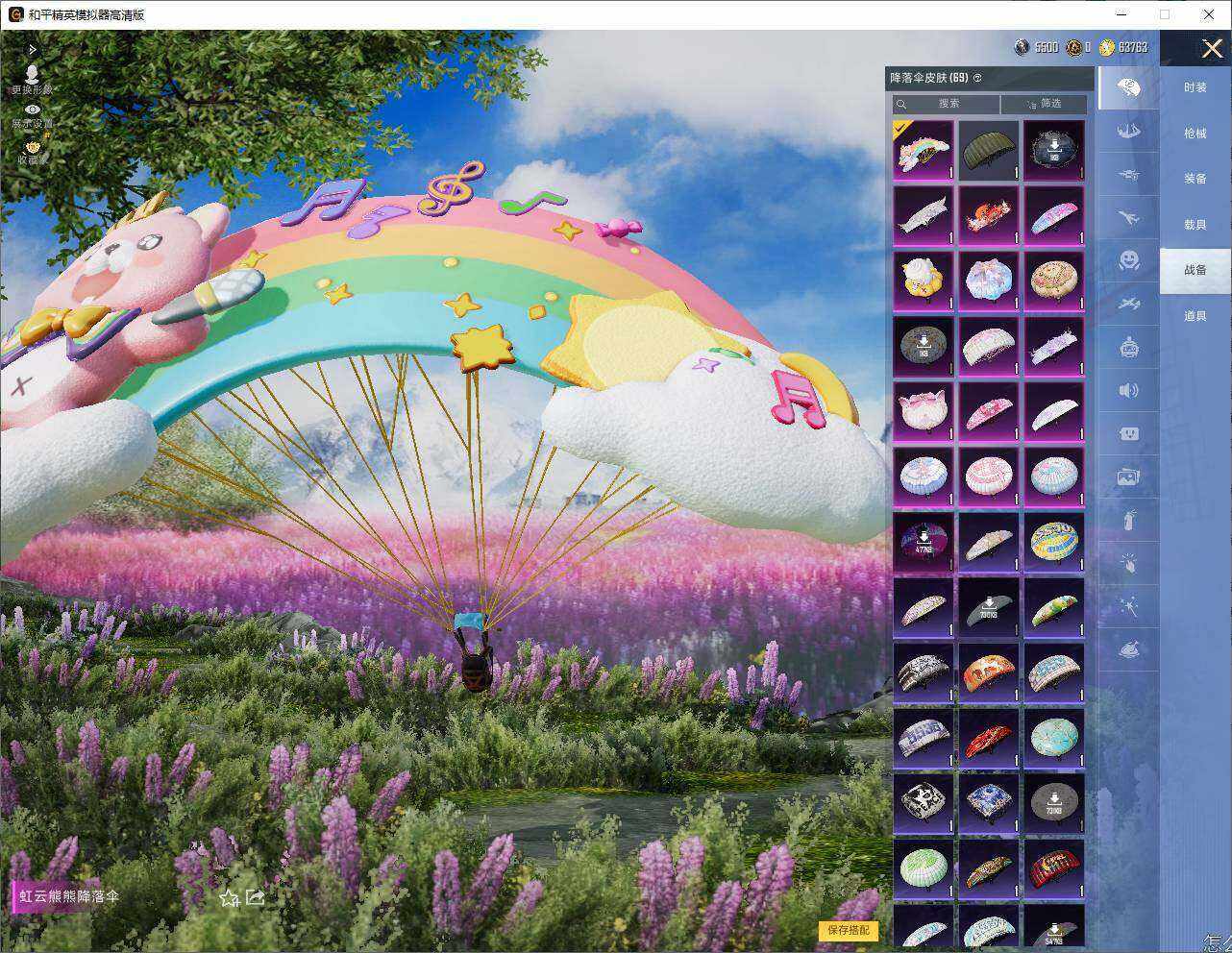Click the 保存搭配 save outfit button
The width and height of the screenshot is (1232, 953).
pos(849,930)
